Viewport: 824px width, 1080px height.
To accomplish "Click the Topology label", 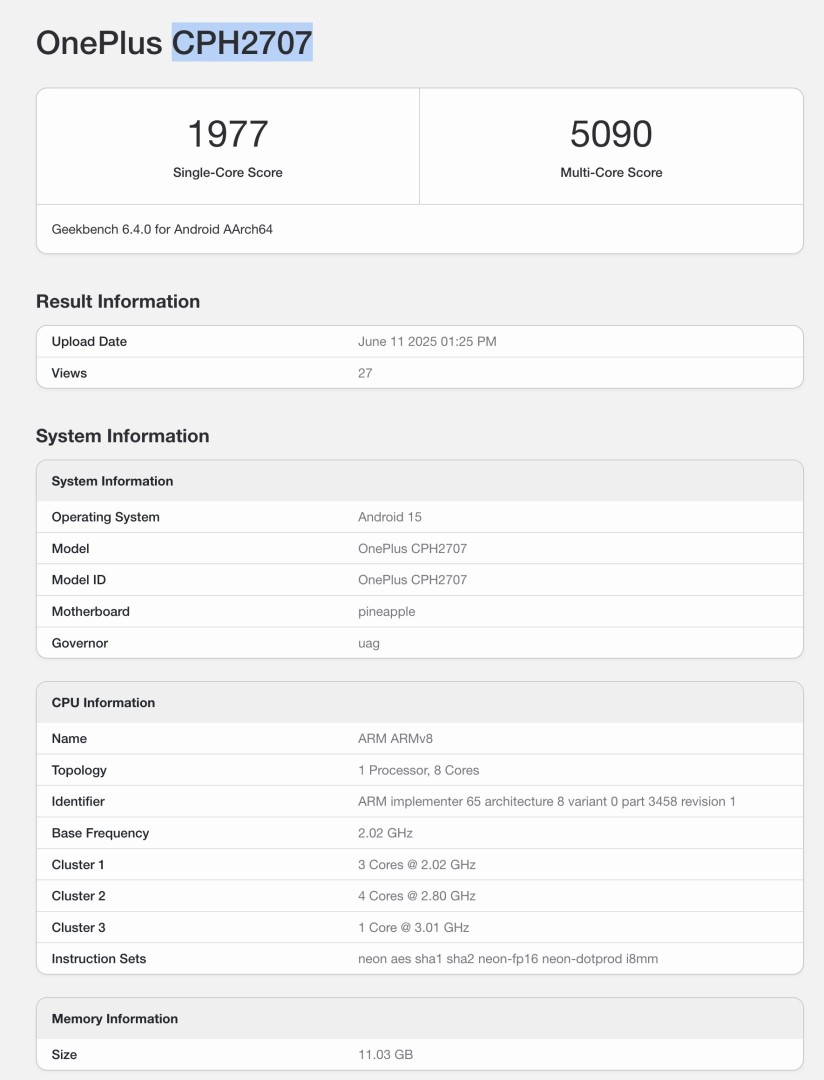I will [x=79, y=770].
